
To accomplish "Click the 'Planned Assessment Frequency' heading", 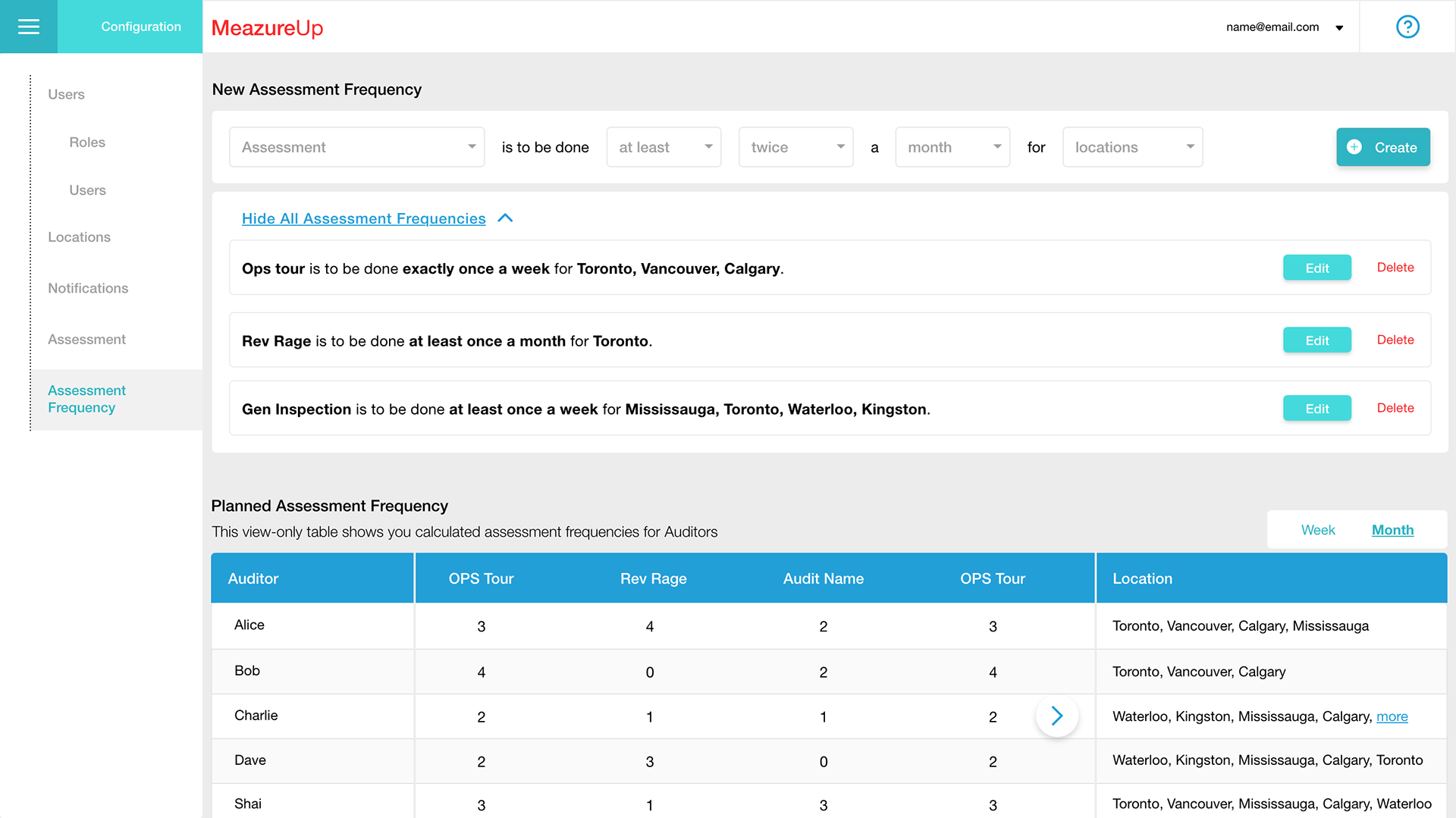I will [329, 506].
